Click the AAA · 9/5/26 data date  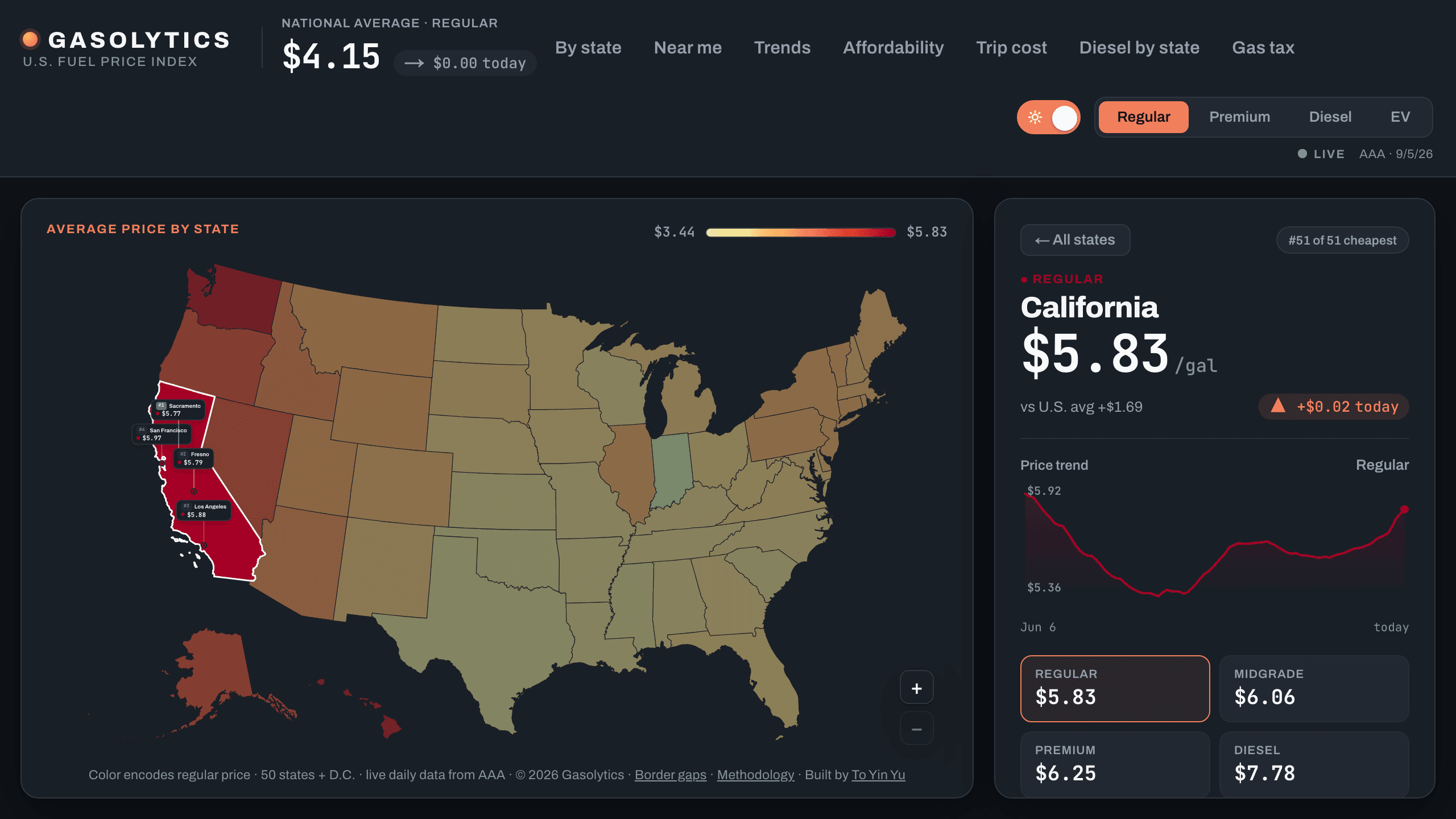click(x=1396, y=154)
